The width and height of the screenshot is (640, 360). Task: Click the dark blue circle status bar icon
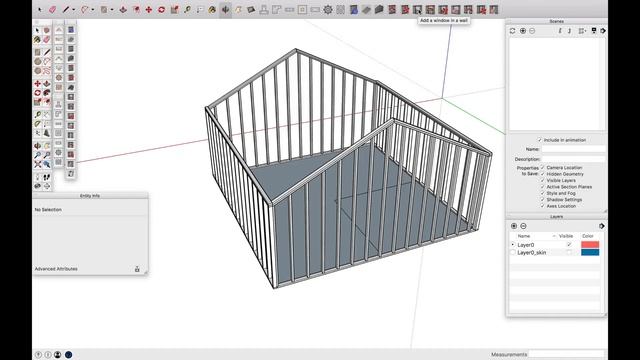(69, 355)
